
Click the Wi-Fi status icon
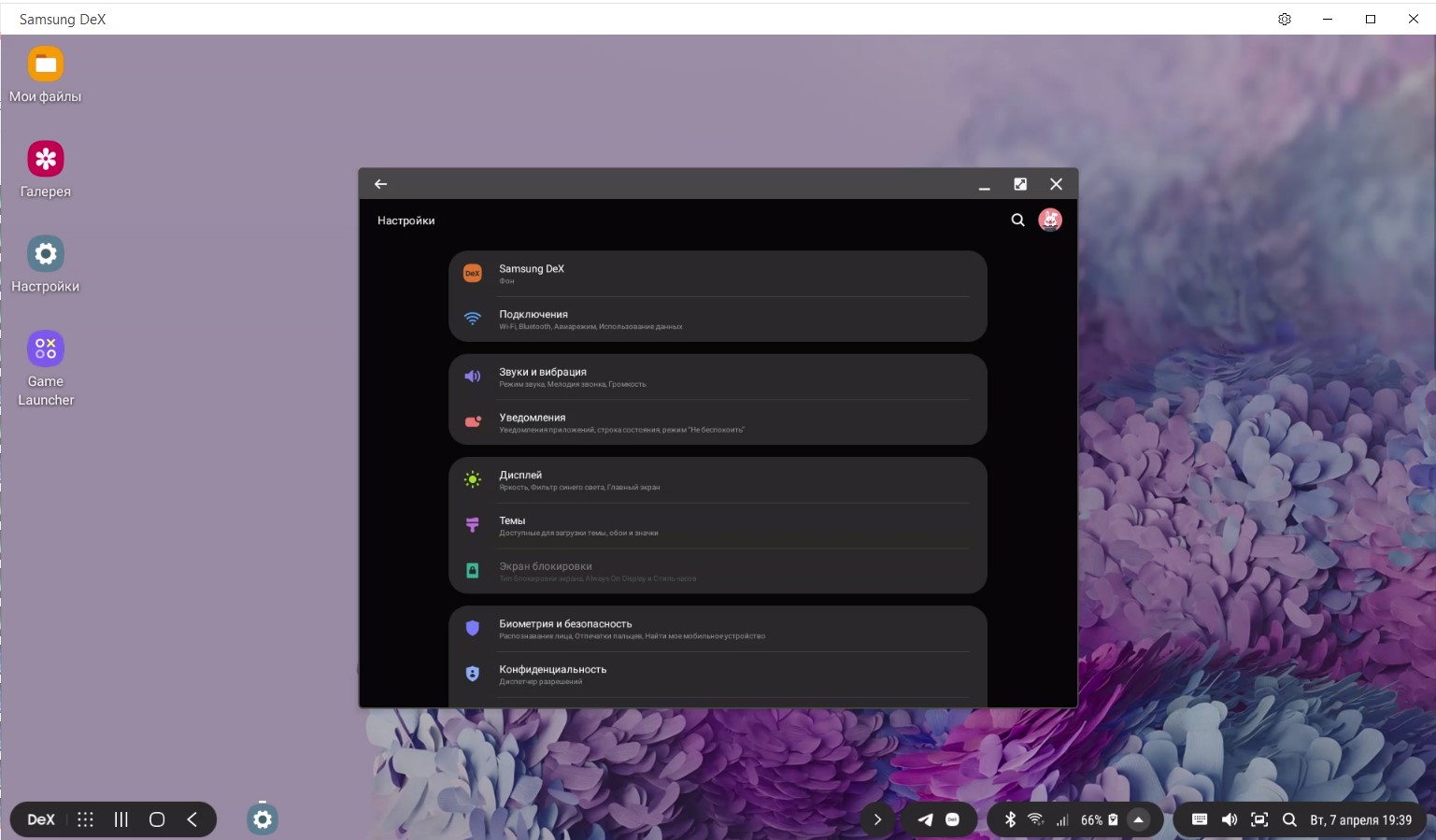[1035, 819]
